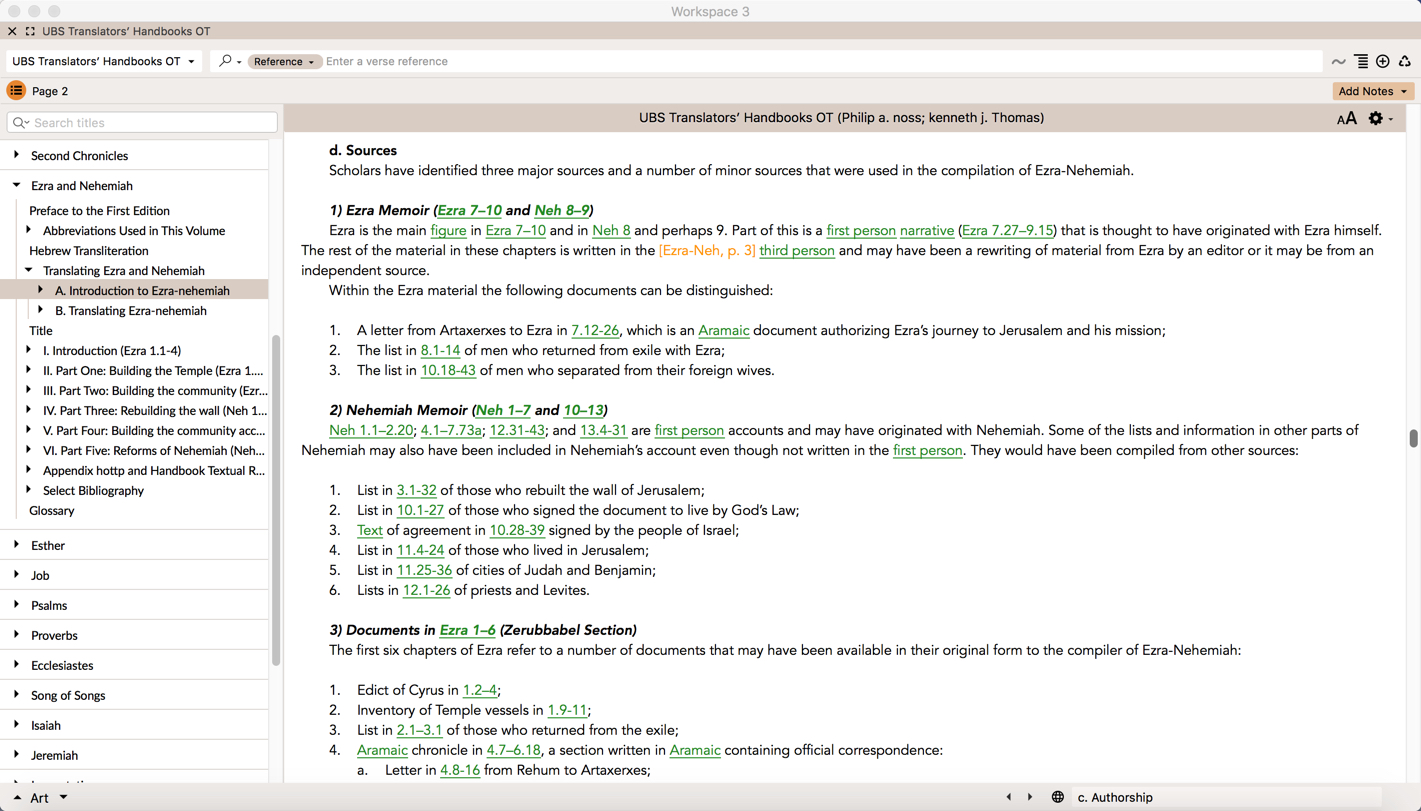This screenshot has width=1421, height=811.
Task: Select Jeremiah in the book list
Action: coord(54,756)
